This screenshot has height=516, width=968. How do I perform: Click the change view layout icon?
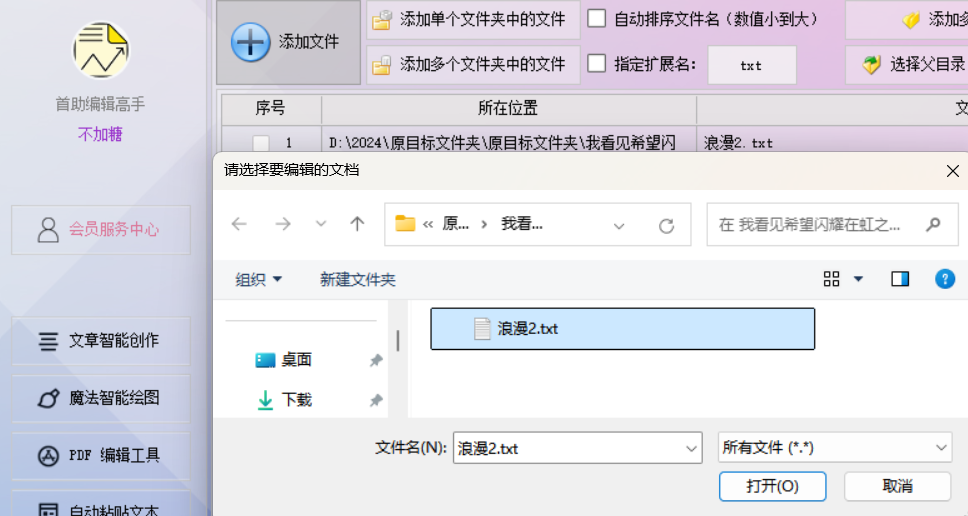pyautogui.click(x=832, y=279)
